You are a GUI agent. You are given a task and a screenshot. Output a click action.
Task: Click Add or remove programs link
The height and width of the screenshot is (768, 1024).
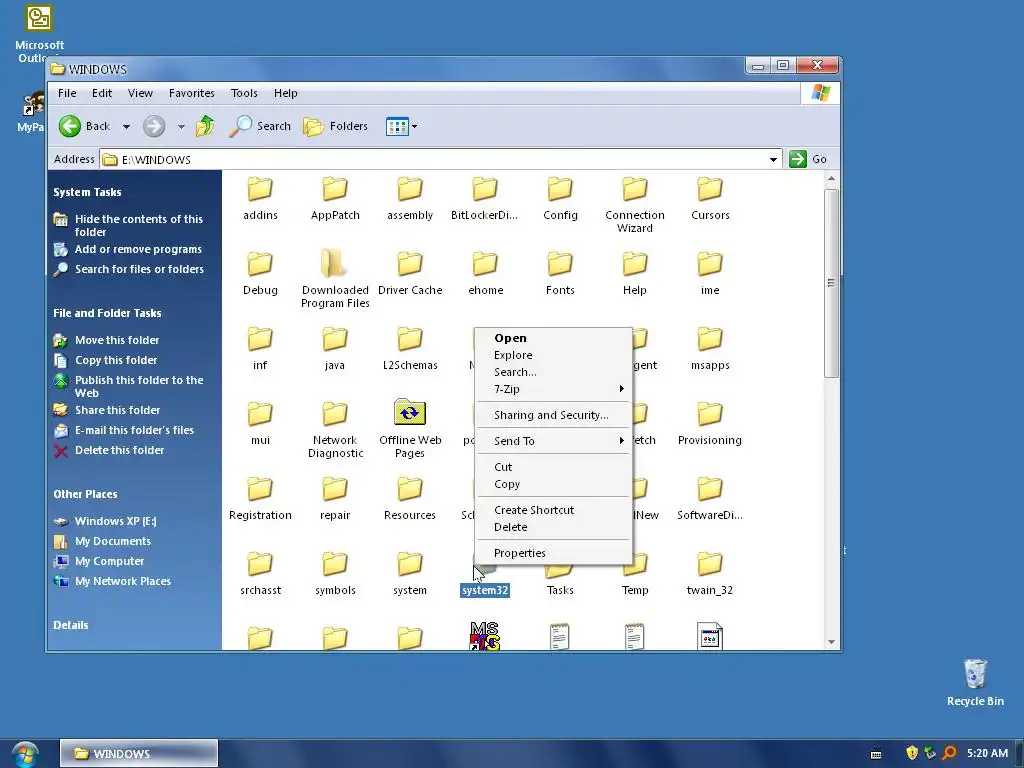click(138, 249)
